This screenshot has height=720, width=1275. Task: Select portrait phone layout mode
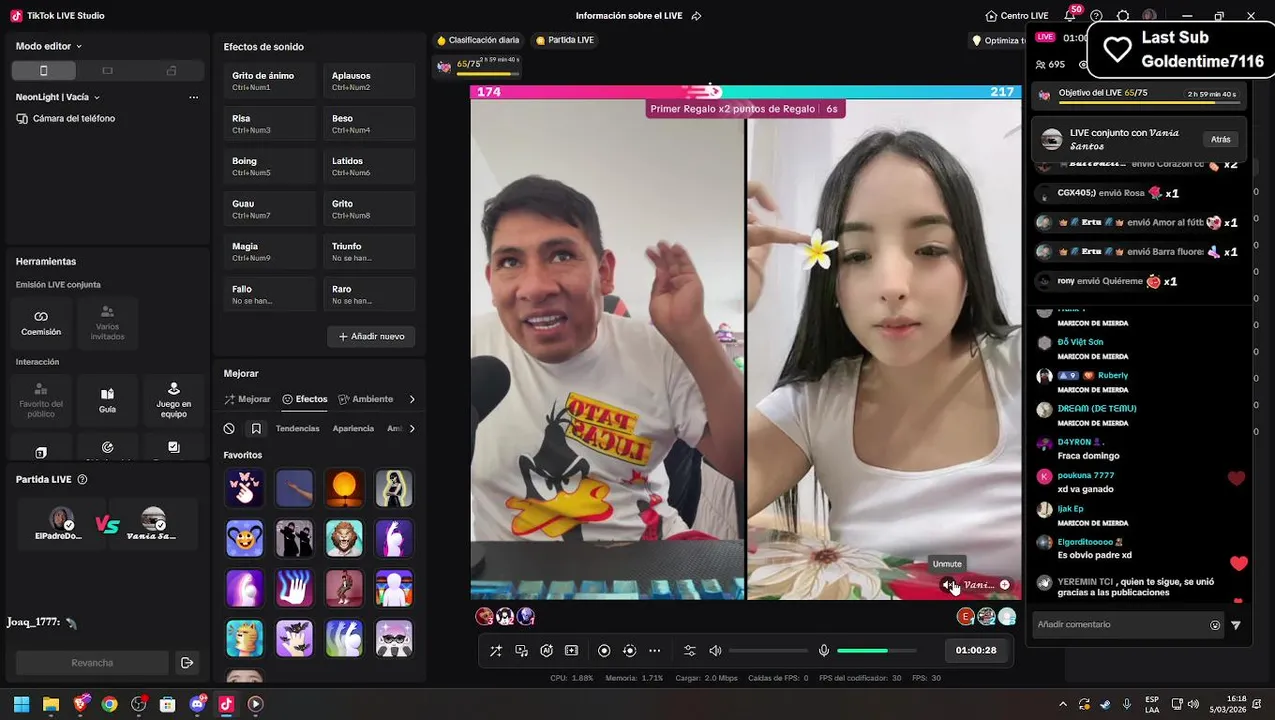43,71
